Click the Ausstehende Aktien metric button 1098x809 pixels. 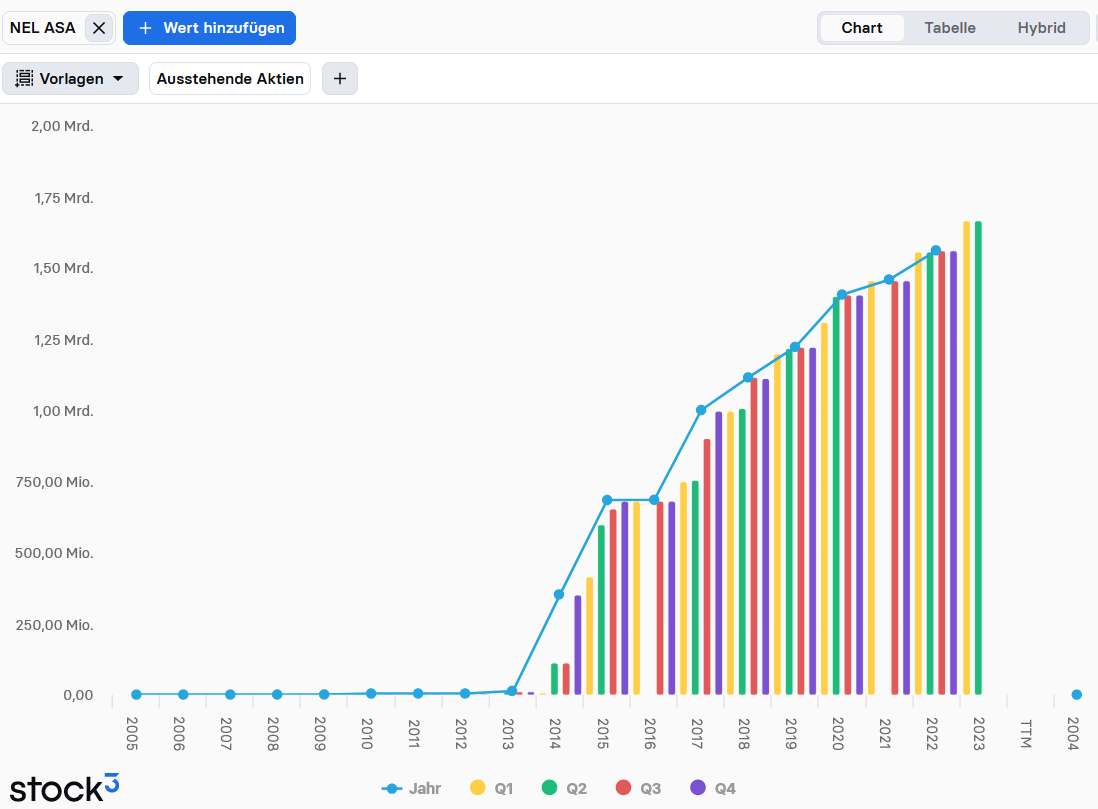(230, 78)
